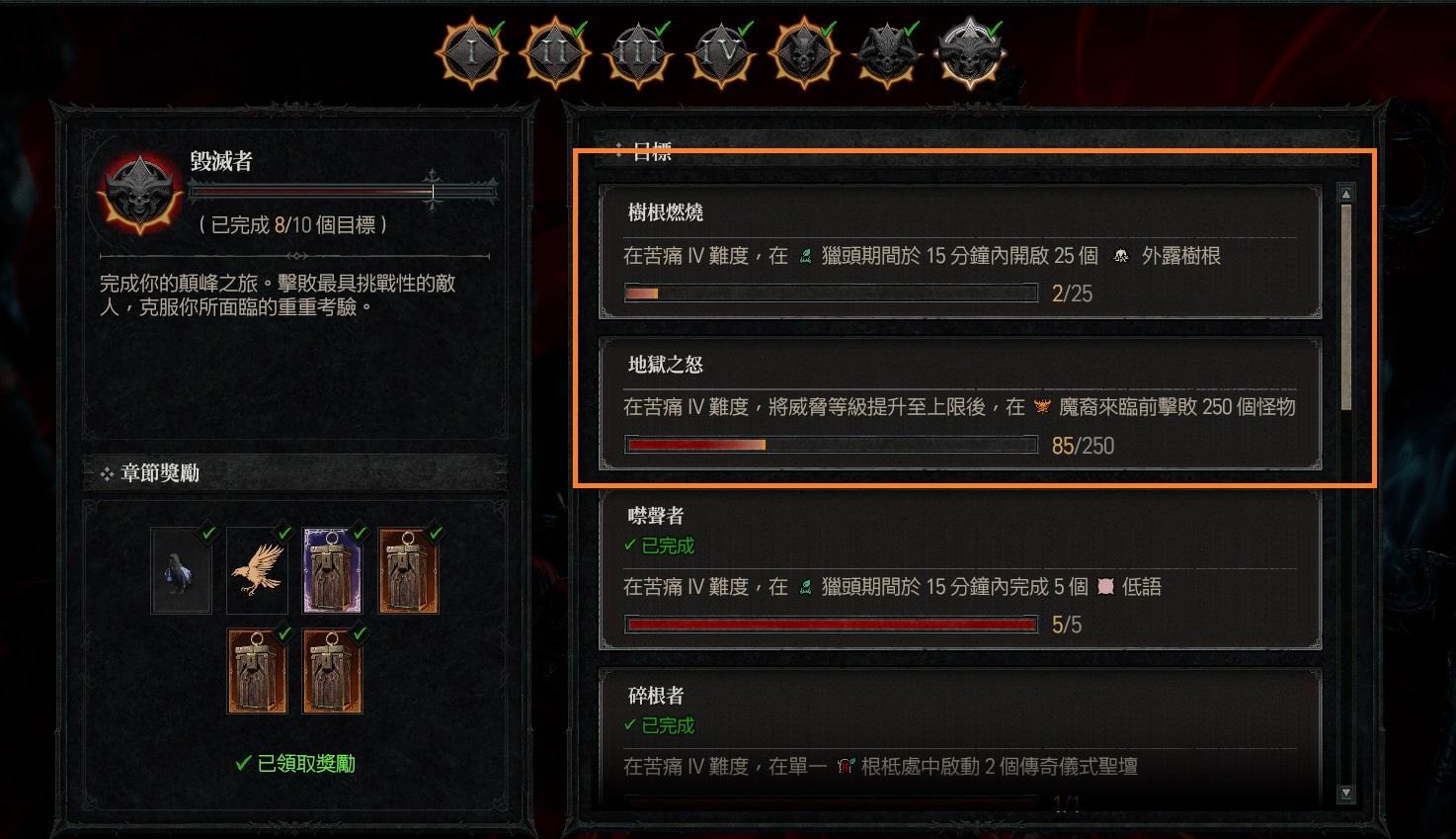Select chapter II medallion icon
The height and width of the screenshot is (839, 1456).
coord(554,52)
